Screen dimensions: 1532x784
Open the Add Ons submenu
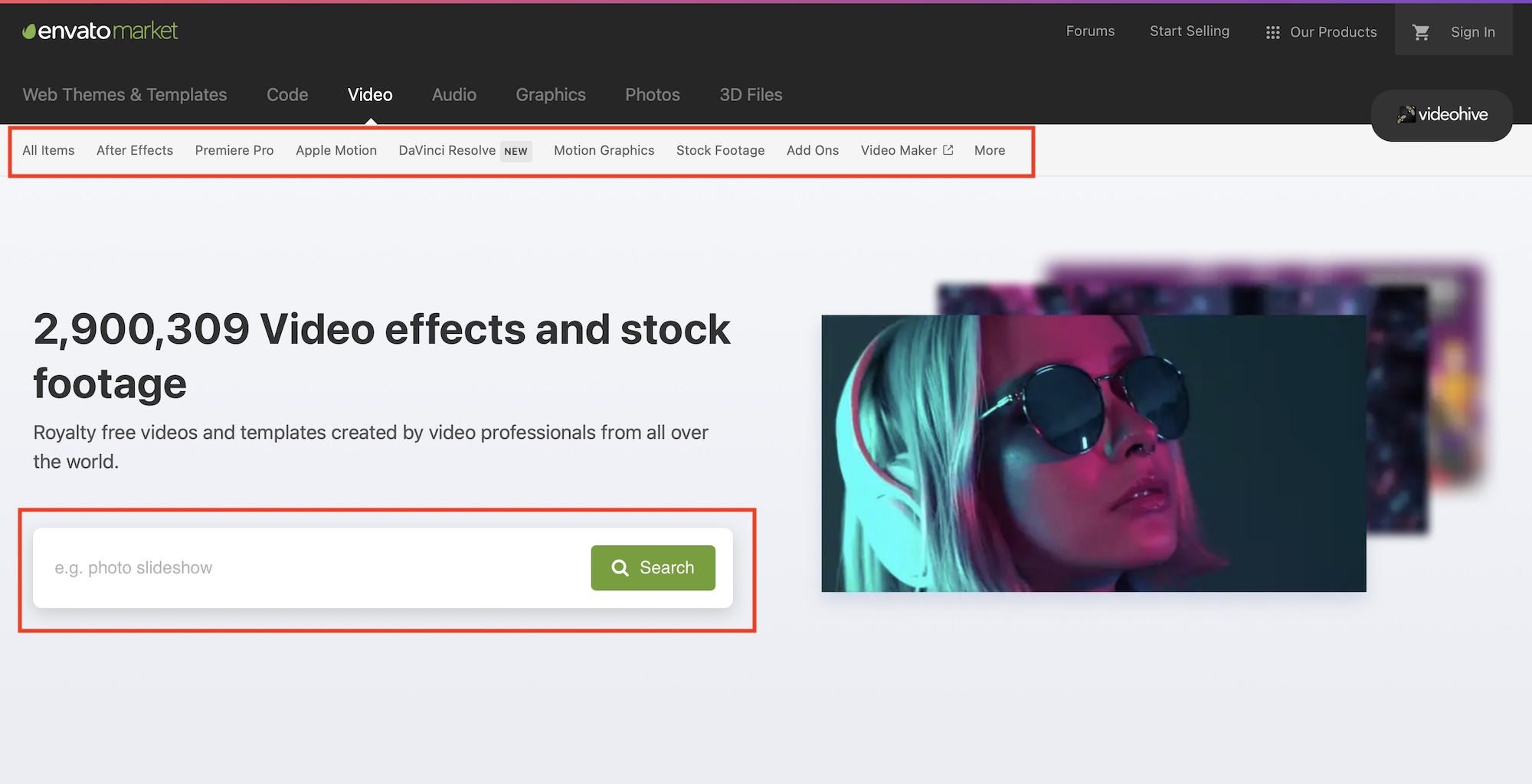click(813, 151)
